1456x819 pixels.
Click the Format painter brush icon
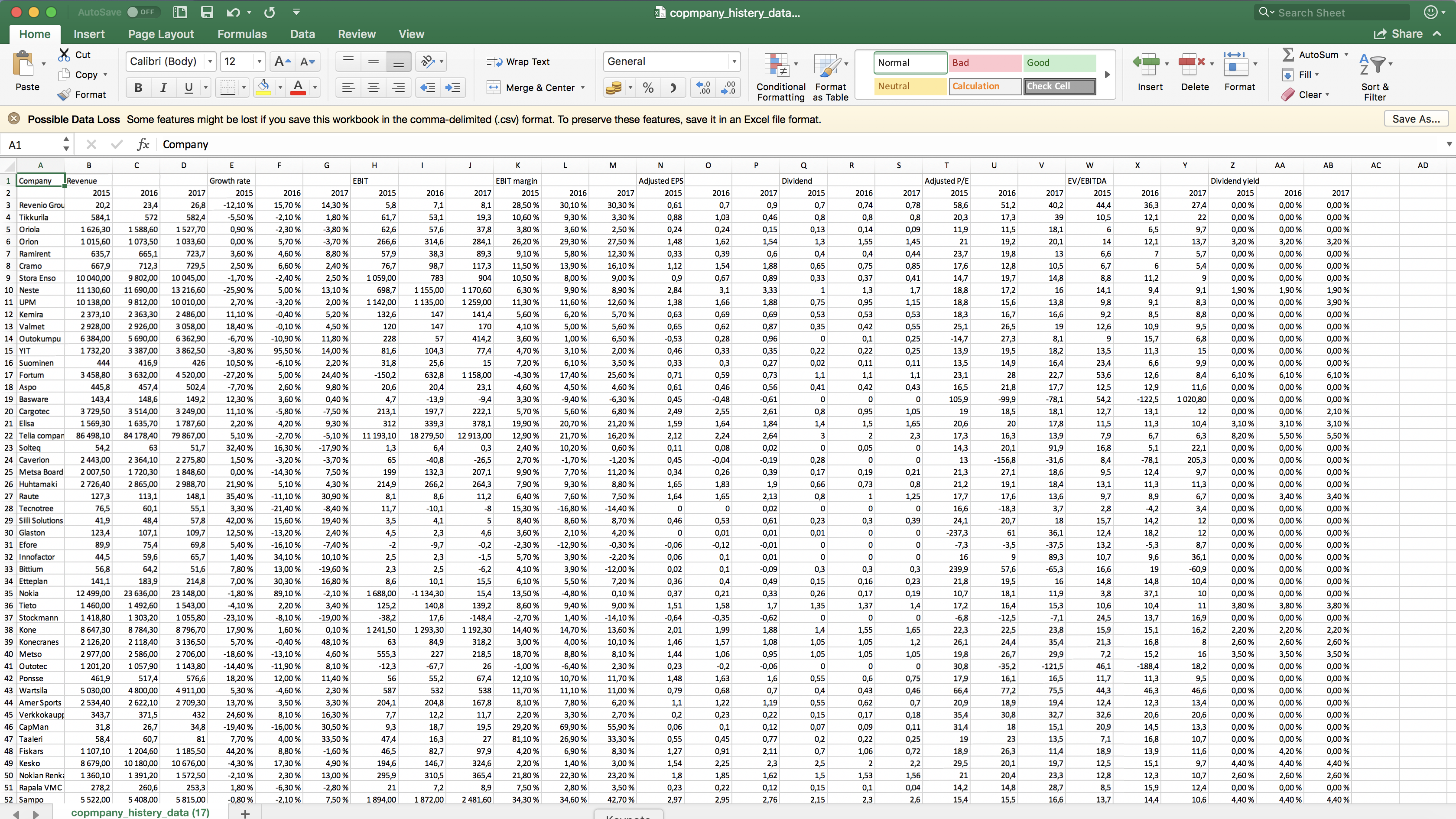(x=65, y=94)
